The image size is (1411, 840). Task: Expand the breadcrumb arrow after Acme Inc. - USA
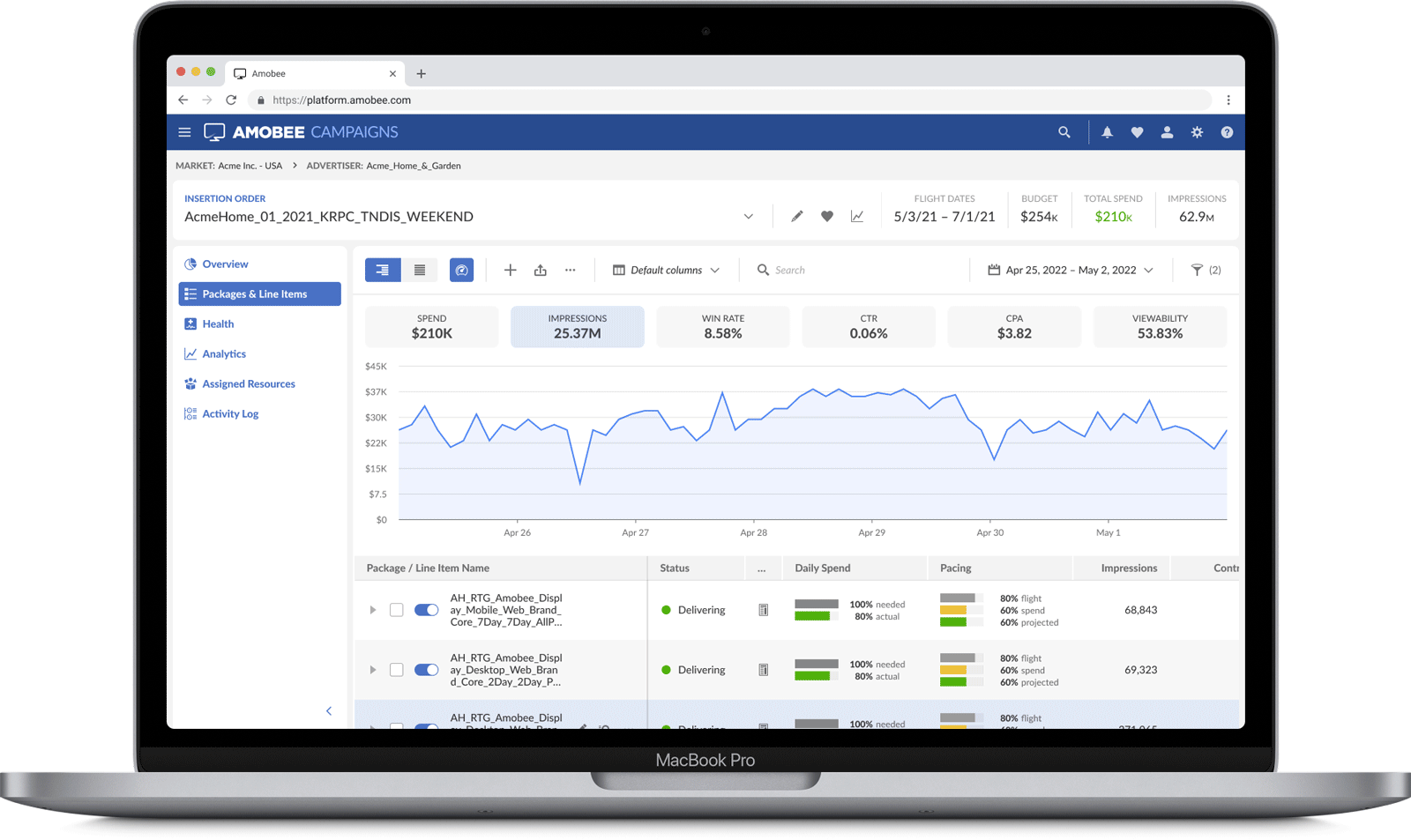tap(295, 166)
